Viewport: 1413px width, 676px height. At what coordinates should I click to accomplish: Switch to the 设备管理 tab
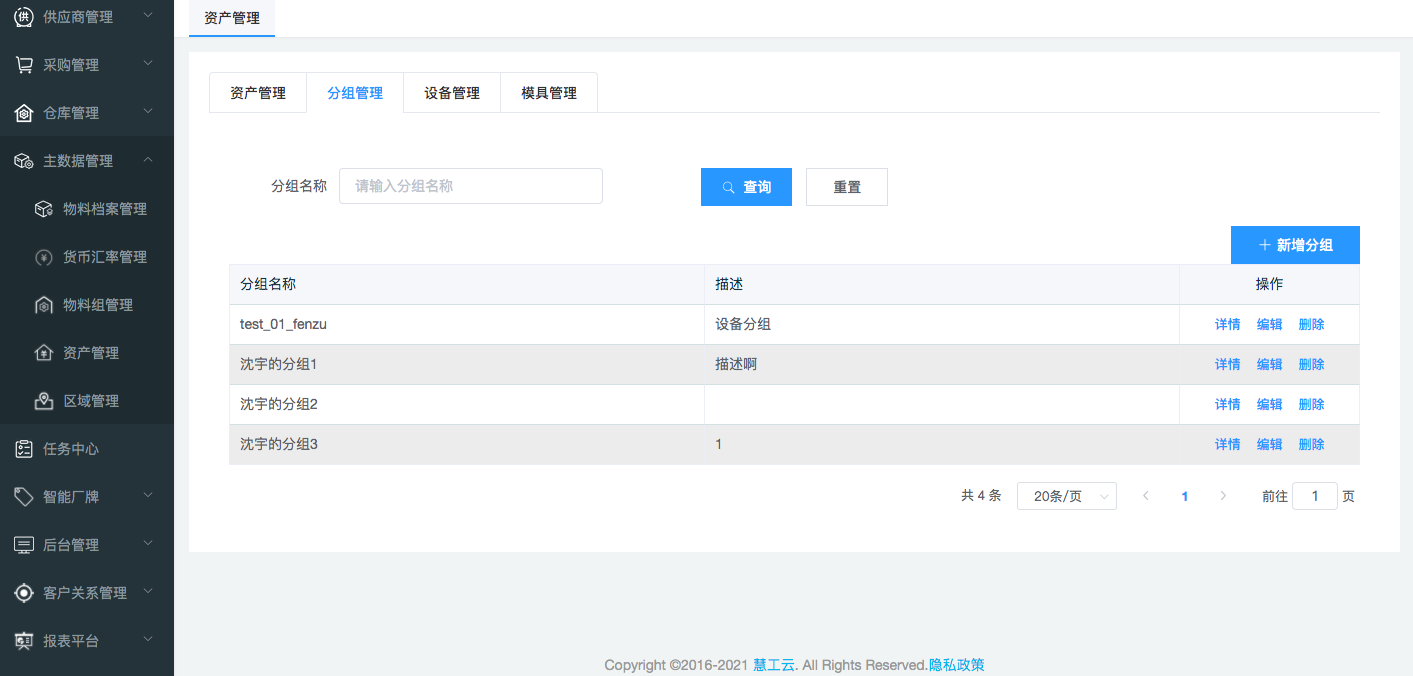[x=452, y=93]
